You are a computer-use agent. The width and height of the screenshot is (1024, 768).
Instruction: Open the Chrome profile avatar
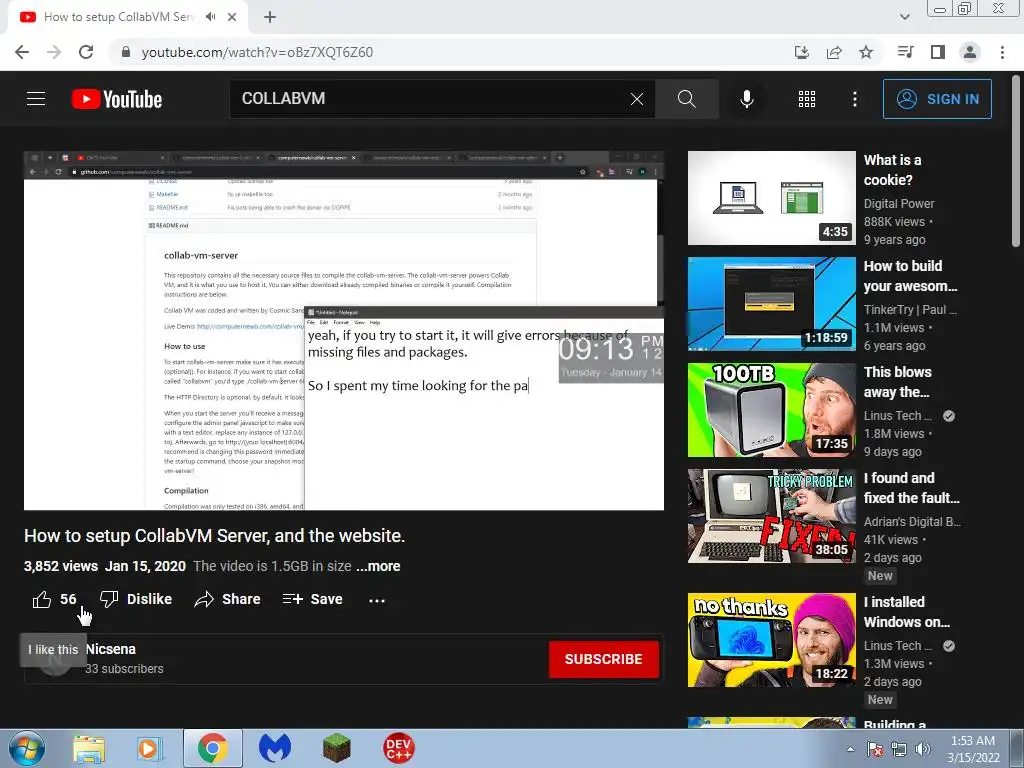click(970, 52)
